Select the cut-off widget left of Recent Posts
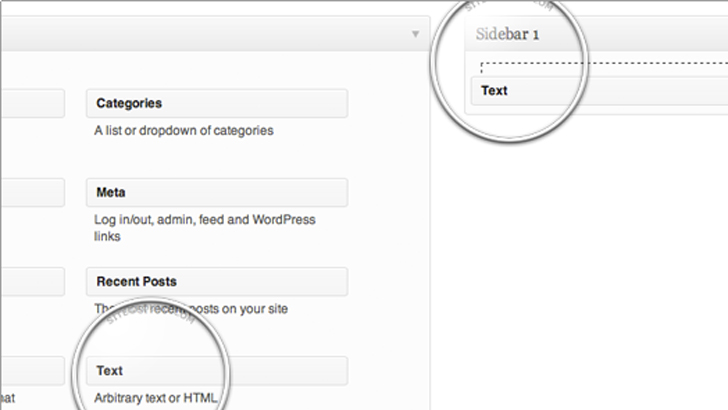728x410 pixels. coord(32,282)
